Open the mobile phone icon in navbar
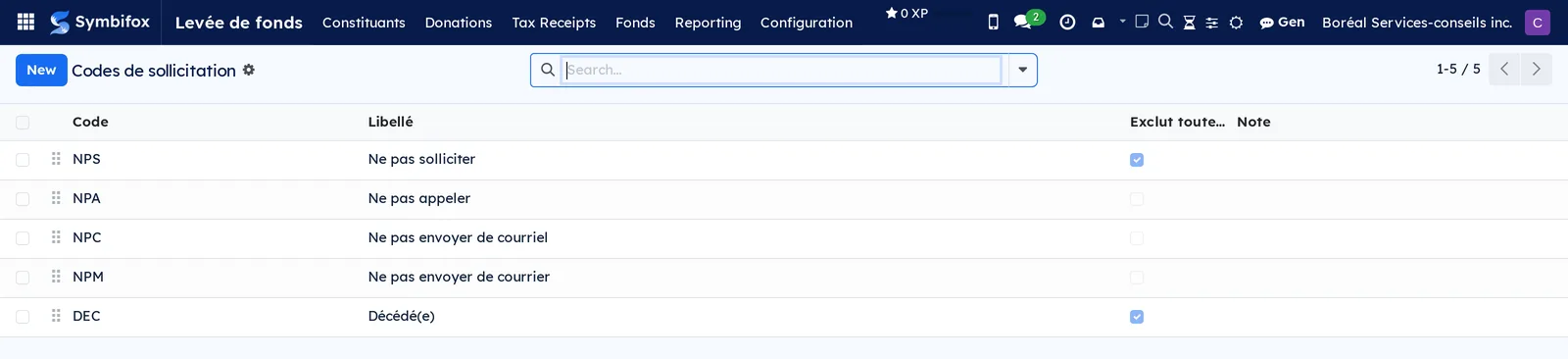Image resolution: width=1568 pixels, height=359 pixels. point(993,22)
